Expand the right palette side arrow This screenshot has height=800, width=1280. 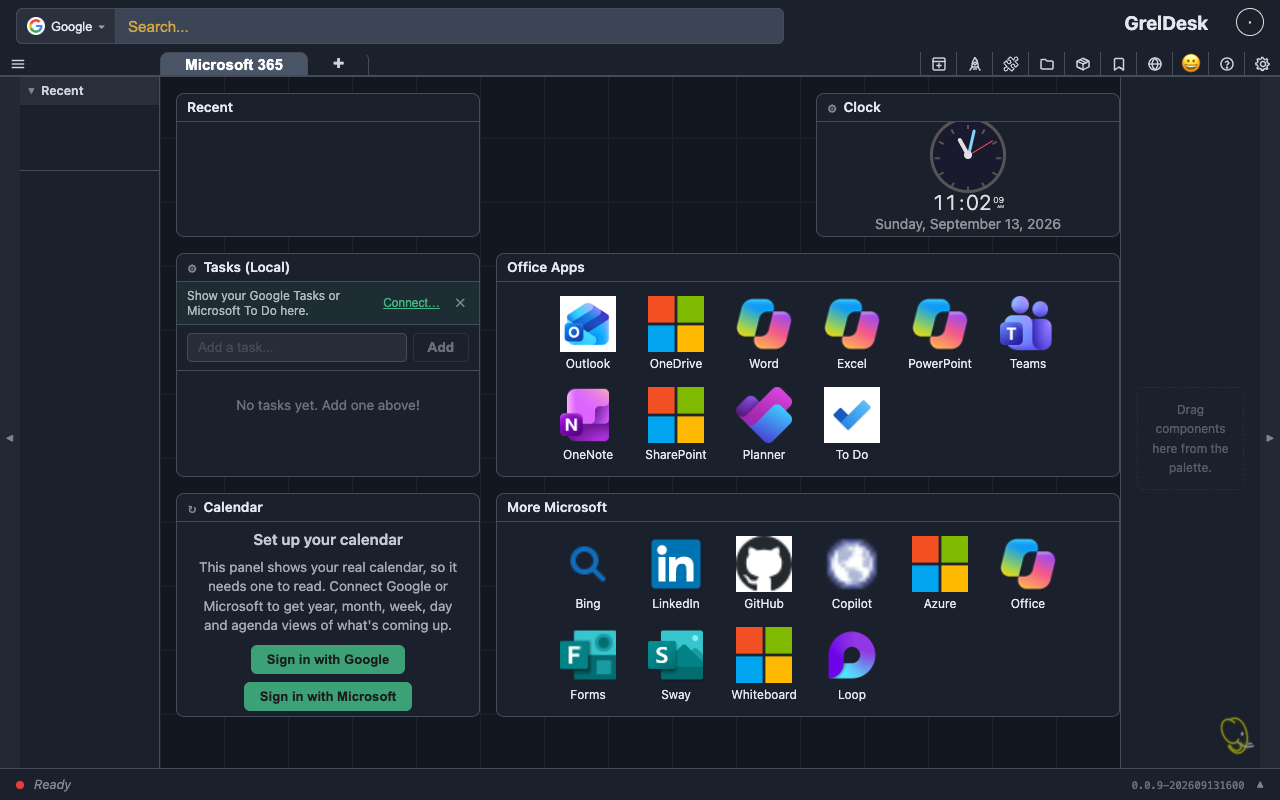[x=1270, y=438]
